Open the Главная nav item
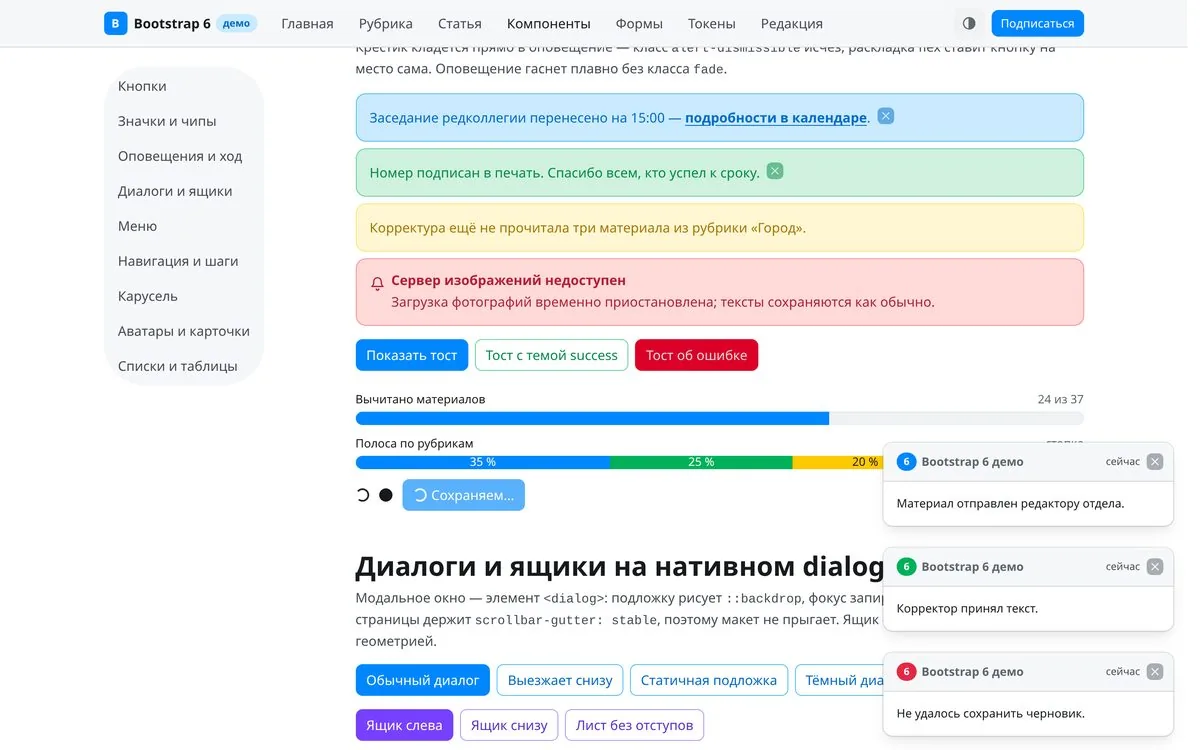The image size is (1200, 750). [307, 23]
